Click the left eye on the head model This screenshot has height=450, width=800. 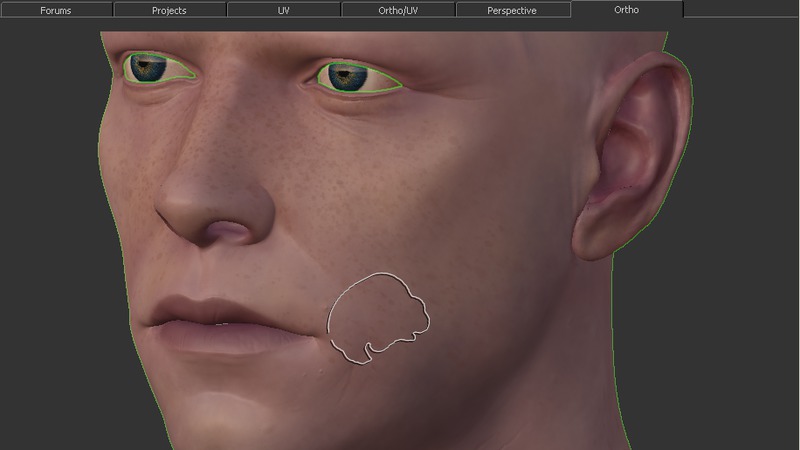pos(159,68)
